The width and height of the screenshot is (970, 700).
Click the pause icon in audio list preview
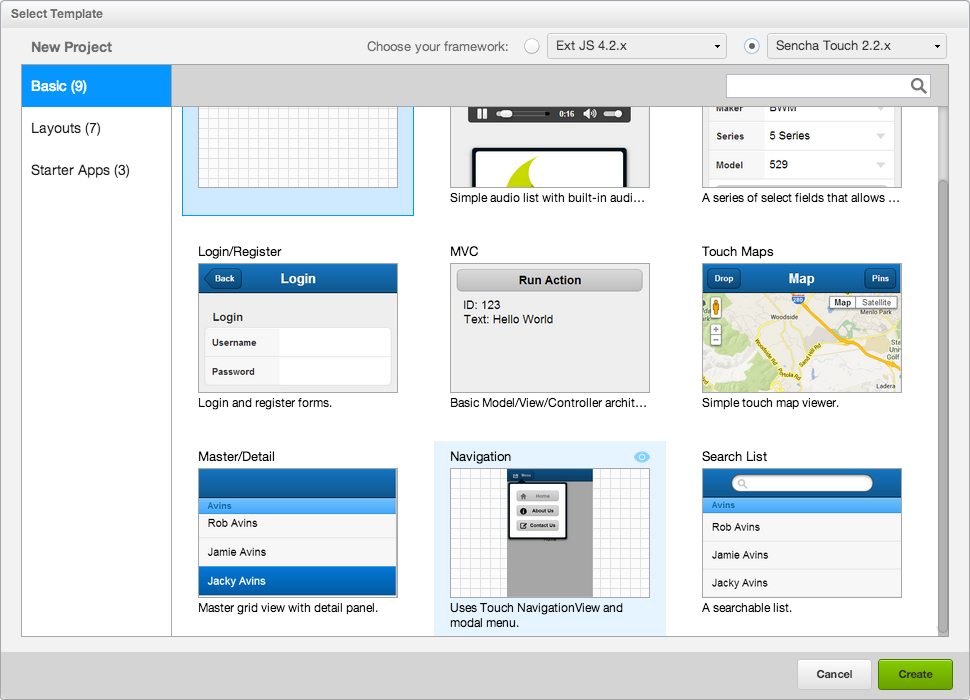click(x=481, y=113)
